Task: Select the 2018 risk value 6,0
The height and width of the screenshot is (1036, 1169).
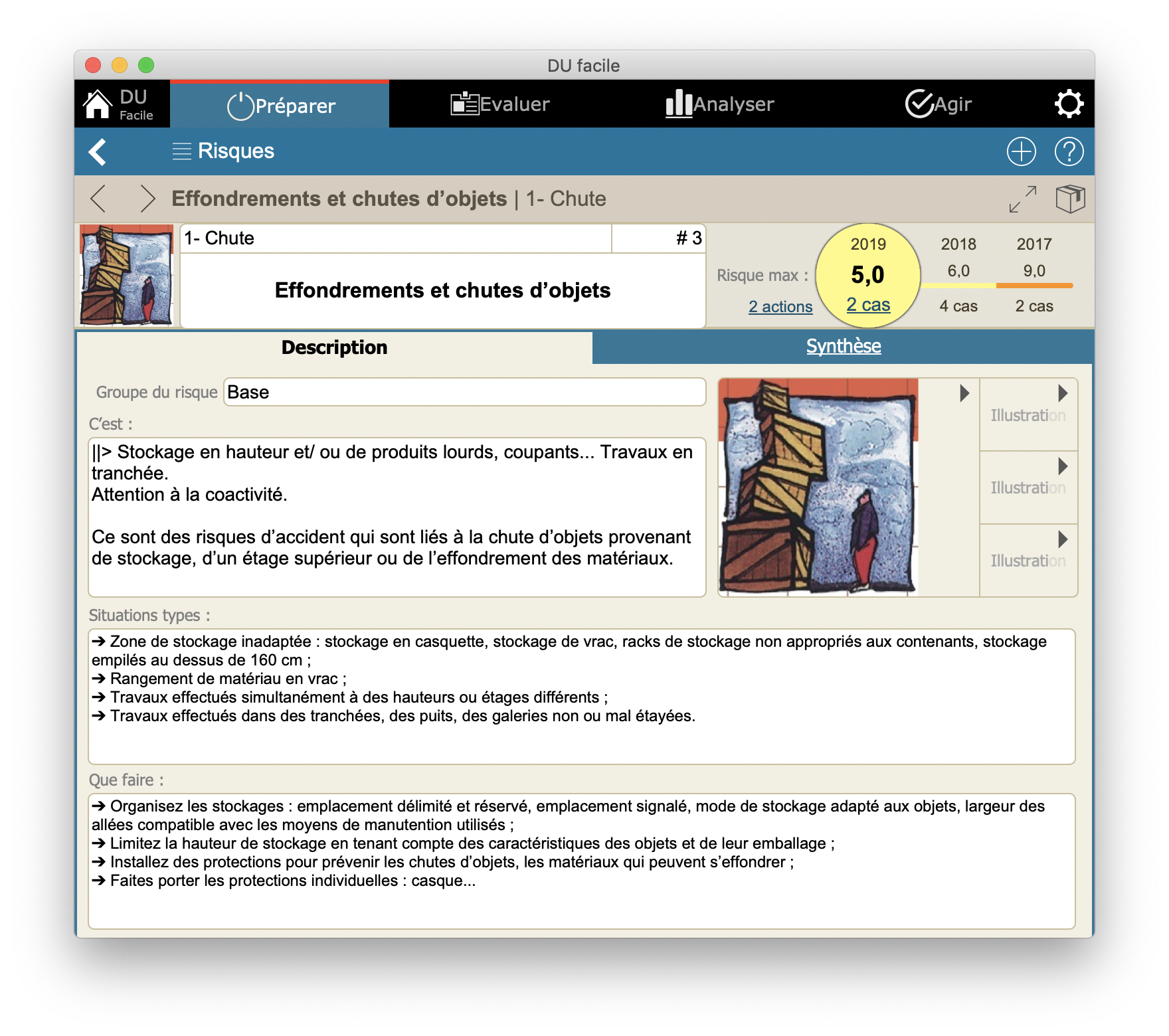Action: pos(958,271)
